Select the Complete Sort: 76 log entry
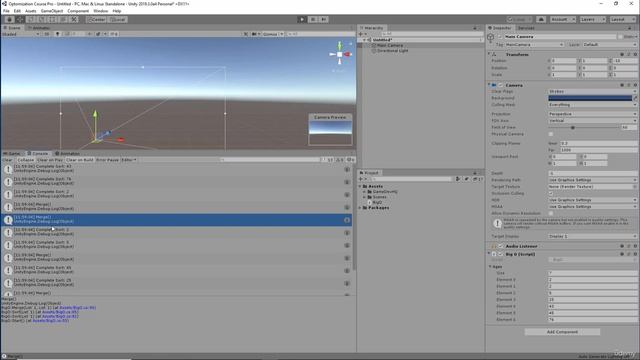Viewport: 640px width, 360px height. point(176,182)
